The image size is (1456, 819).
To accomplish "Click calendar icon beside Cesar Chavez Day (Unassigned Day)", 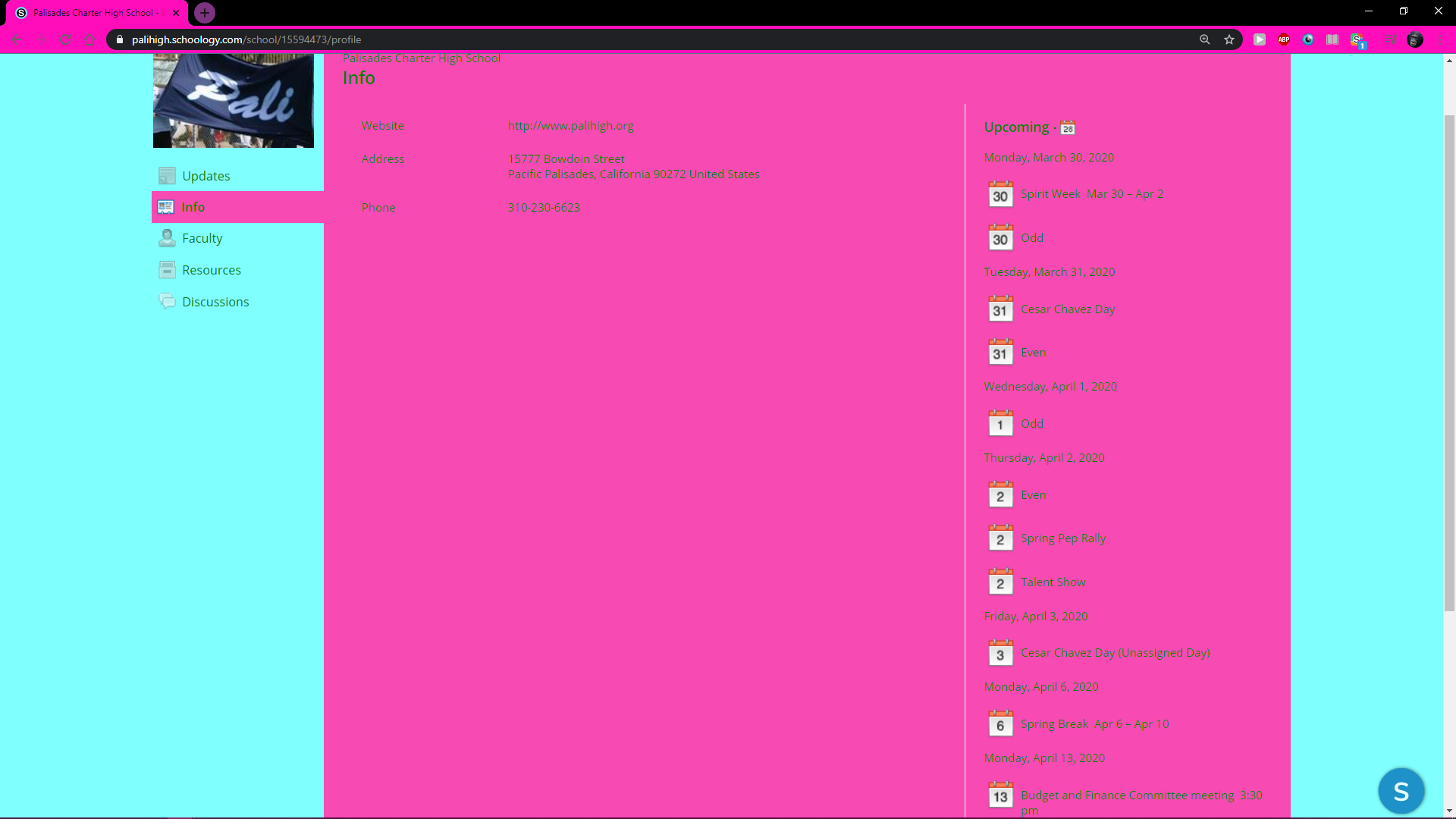I will tap(1001, 653).
